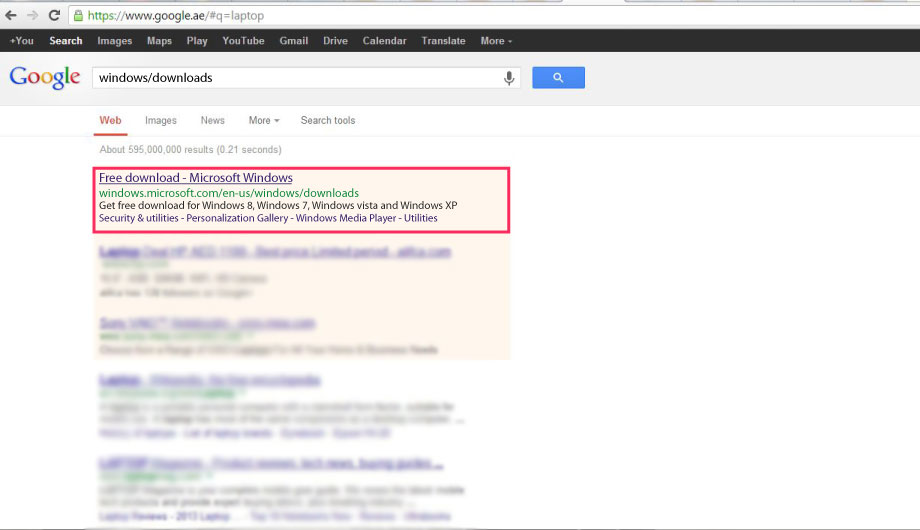Open Free download - Microsoft Windows result

tap(195, 177)
